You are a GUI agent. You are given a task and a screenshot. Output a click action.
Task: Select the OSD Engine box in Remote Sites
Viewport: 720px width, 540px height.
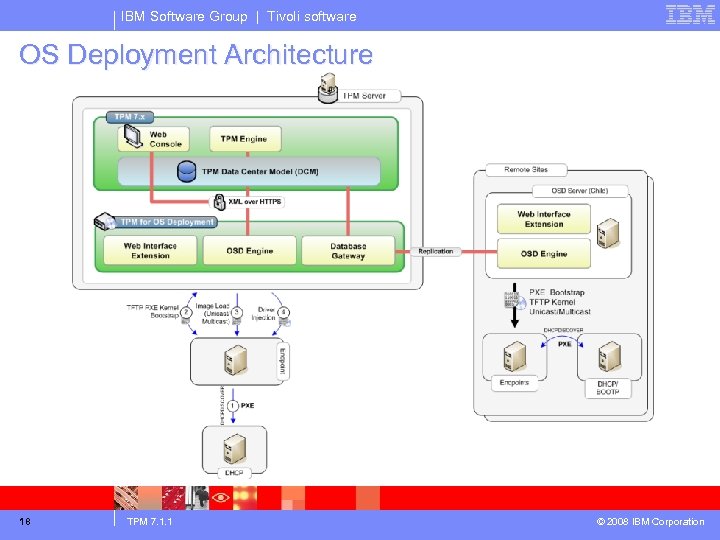544,253
